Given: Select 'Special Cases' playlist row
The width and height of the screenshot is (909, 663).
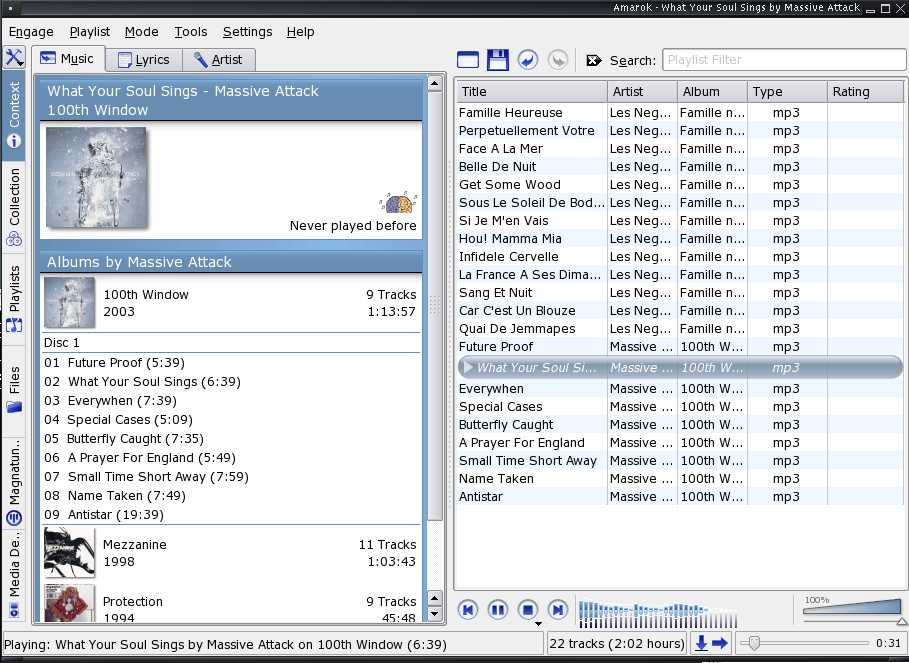Looking at the screenshot, I should [679, 406].
